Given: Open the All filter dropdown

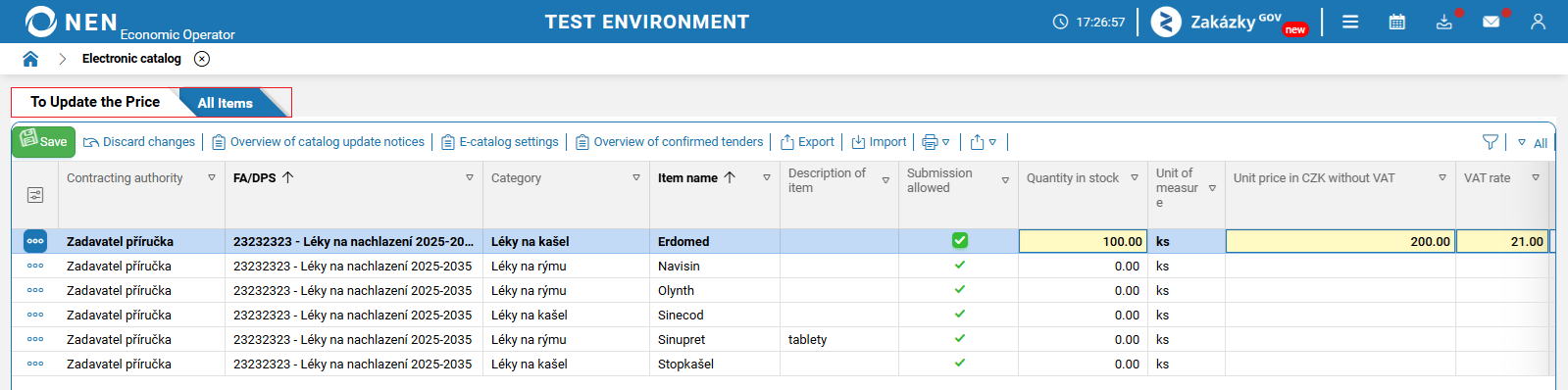Looking at the screenshot, I should tap(1533, 143).
